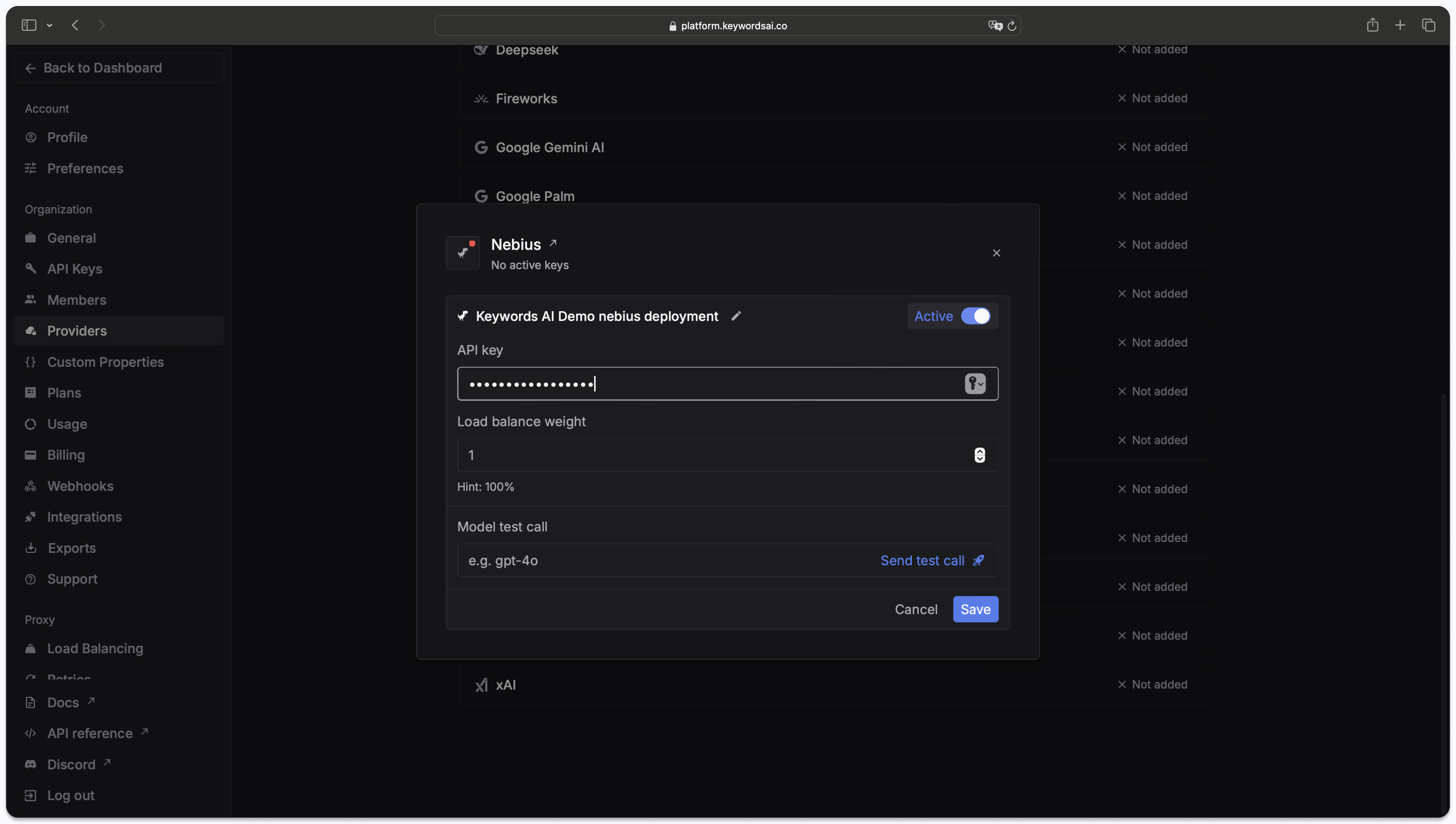1456x824 pixels.
Task: Go Back to Dashboard
Action: [119, 68]
